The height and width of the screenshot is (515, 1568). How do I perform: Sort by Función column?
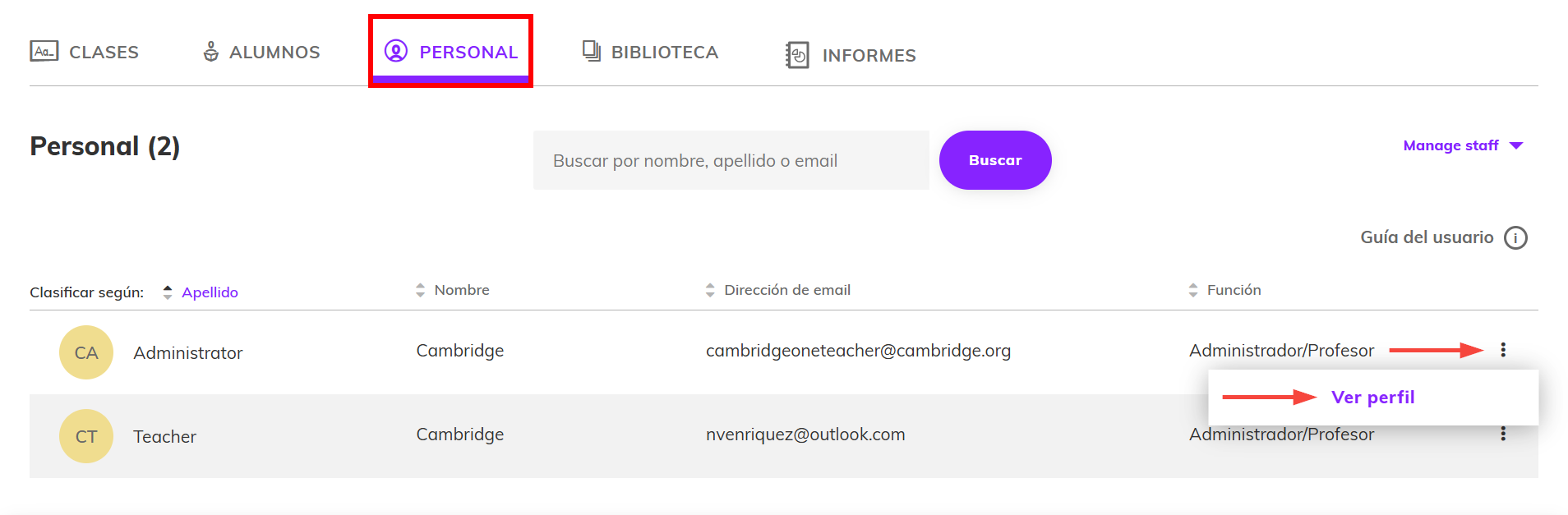pyautogui.click(x=1234, y=290)
